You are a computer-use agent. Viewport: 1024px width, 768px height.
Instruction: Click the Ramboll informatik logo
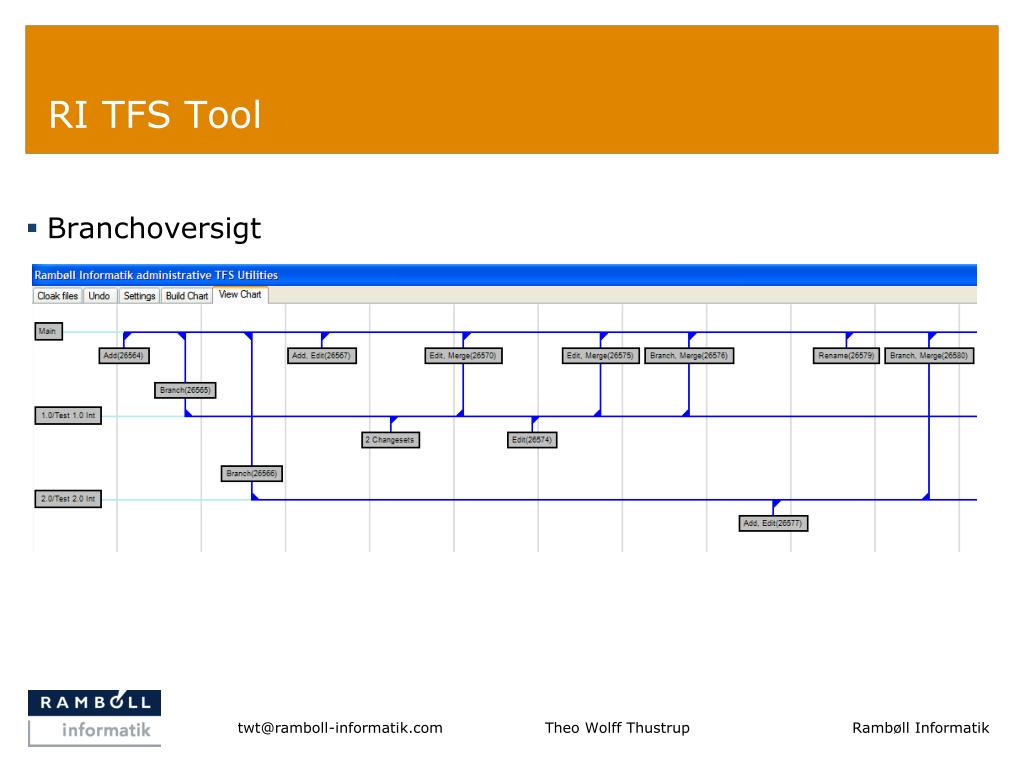pos(95,718)
